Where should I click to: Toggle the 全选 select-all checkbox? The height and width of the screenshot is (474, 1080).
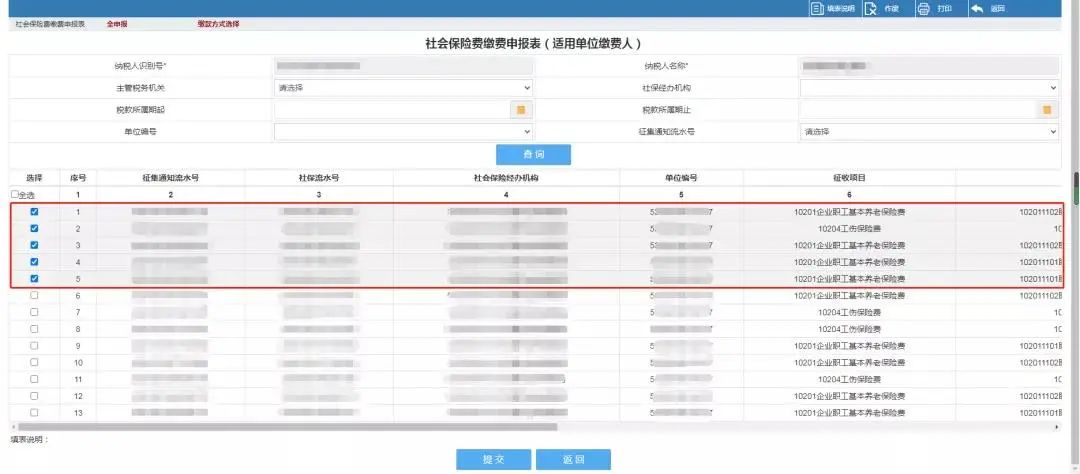[15, 195]
